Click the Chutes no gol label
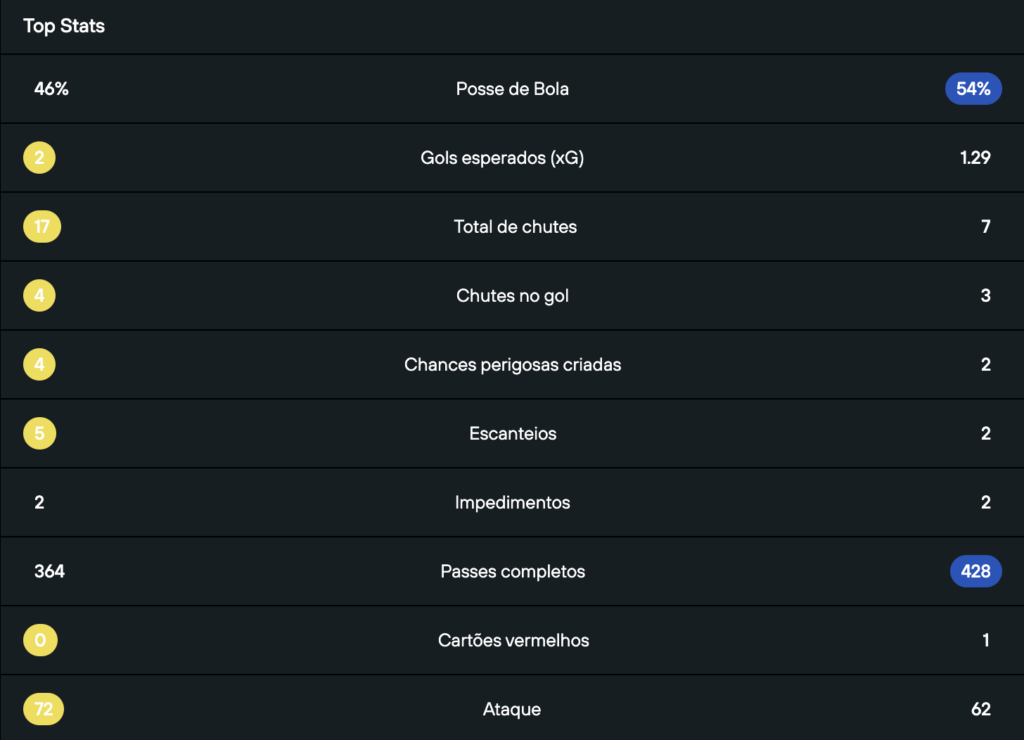 coord(512,296)
